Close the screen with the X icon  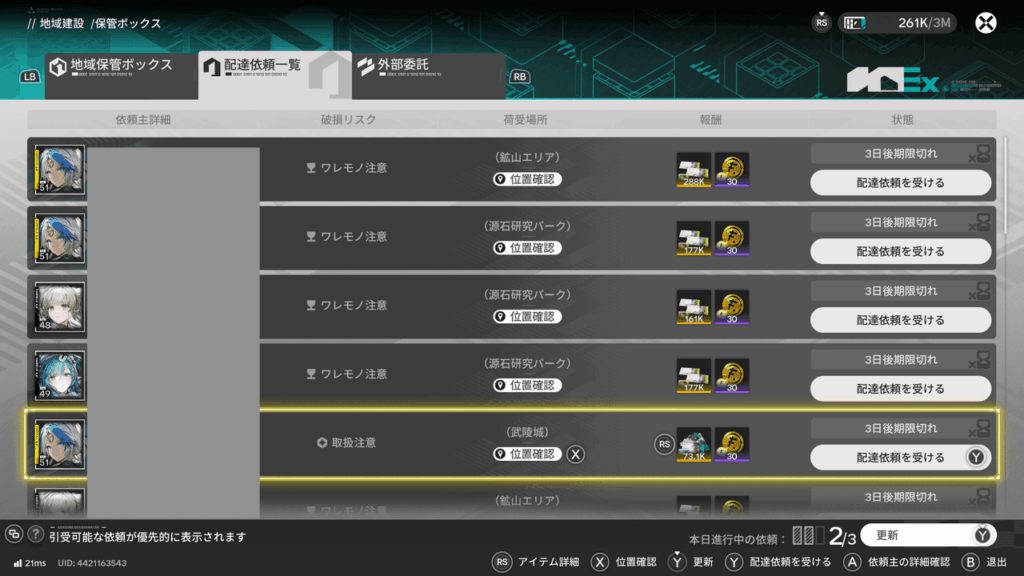985,23
